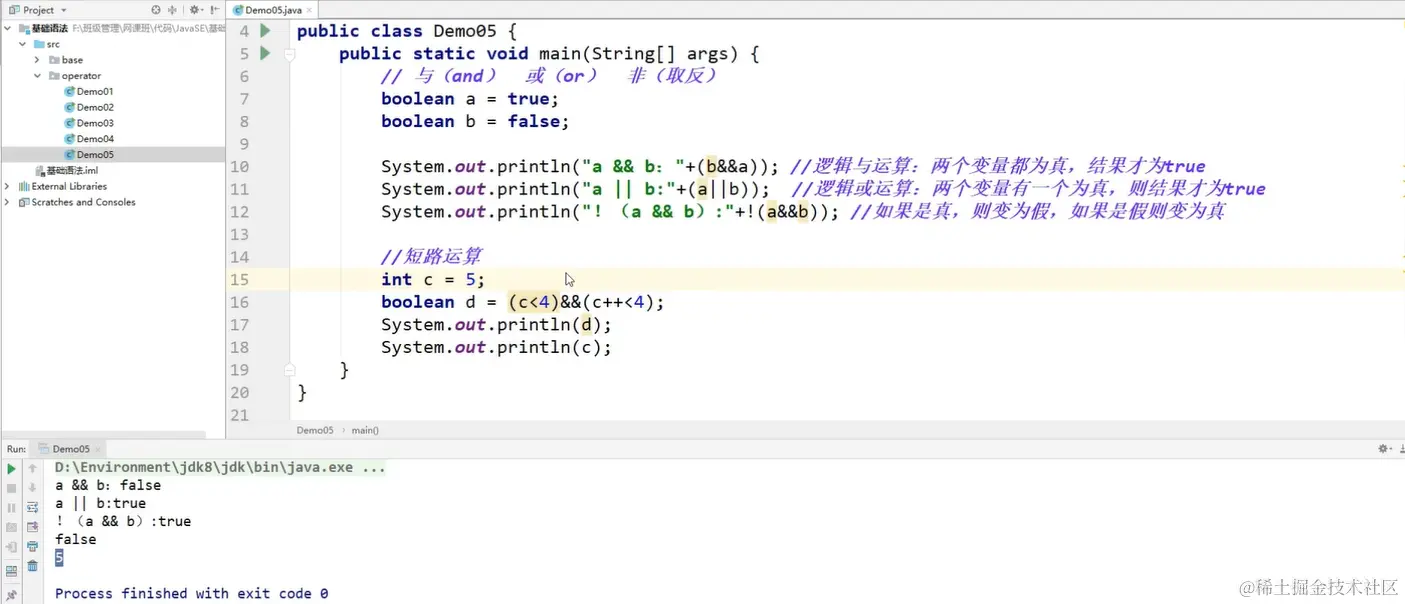Image resolution: width=1405 pixels, height=604 pixels.
Task: Expand External Libraries node
Action: pos(8,186)
